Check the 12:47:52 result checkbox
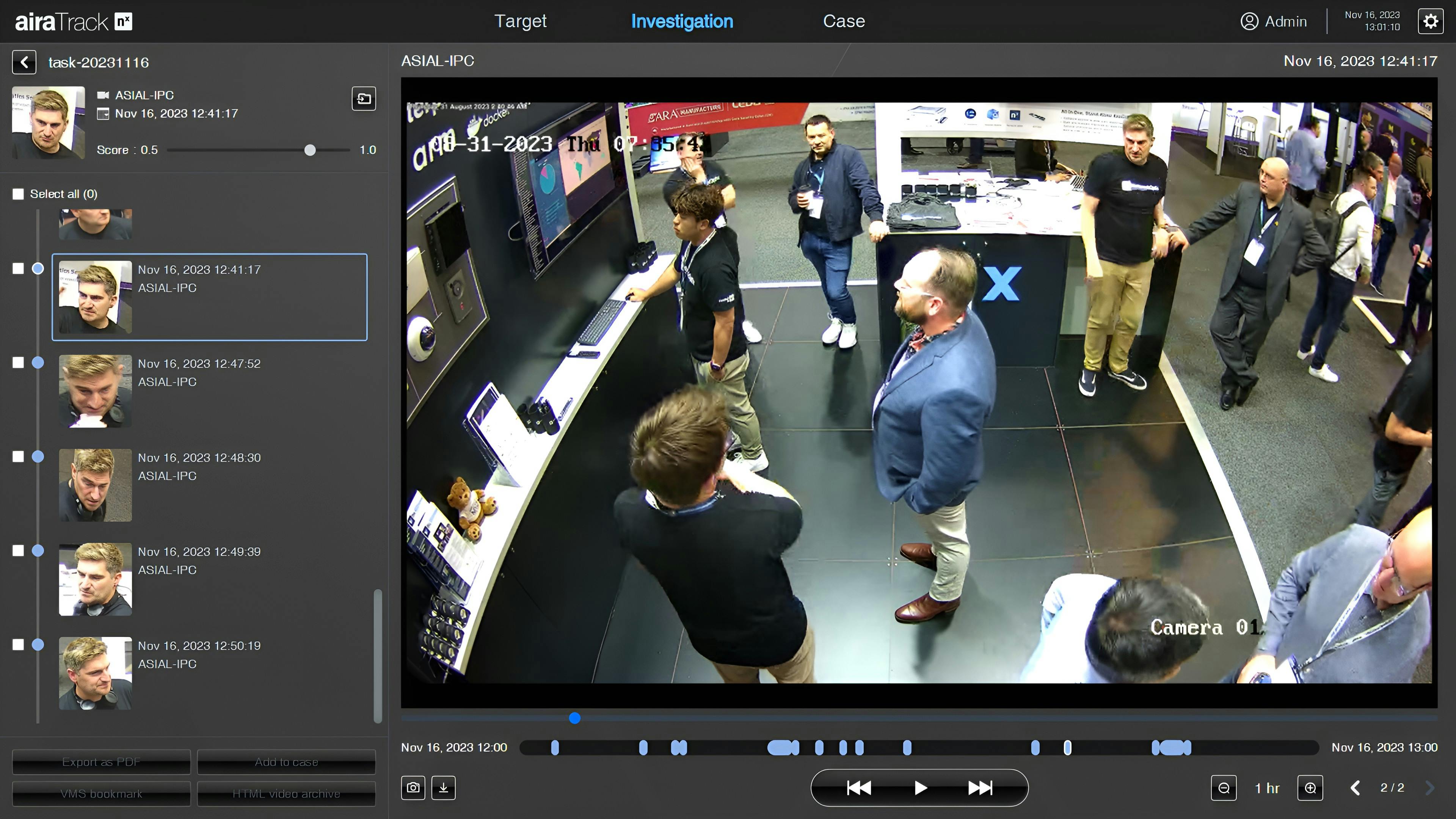Image resolution: width=1456 pixels, height=819 pixels. coord(18,363)
